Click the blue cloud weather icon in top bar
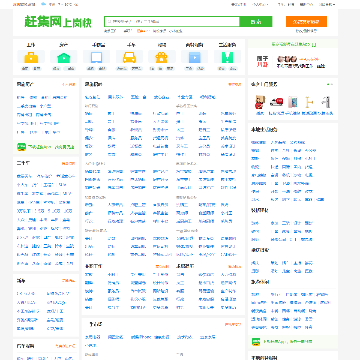 click(43, 4)
